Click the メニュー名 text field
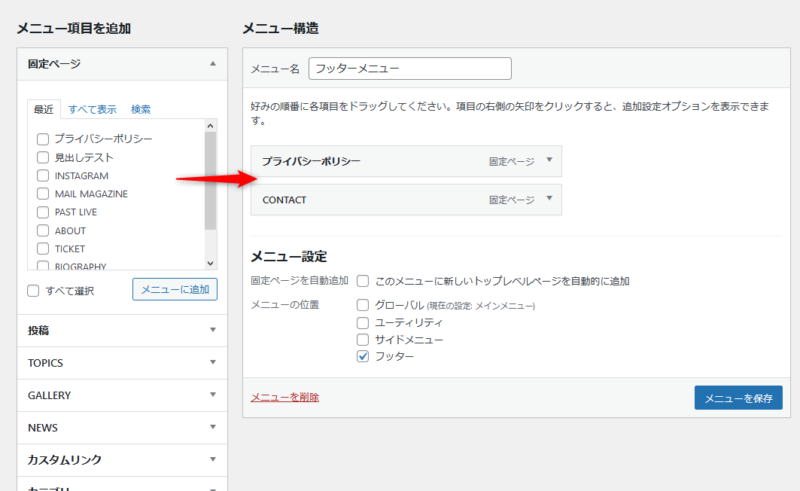The height and width of the screenshot is (491, 800). tap(410, 69)
